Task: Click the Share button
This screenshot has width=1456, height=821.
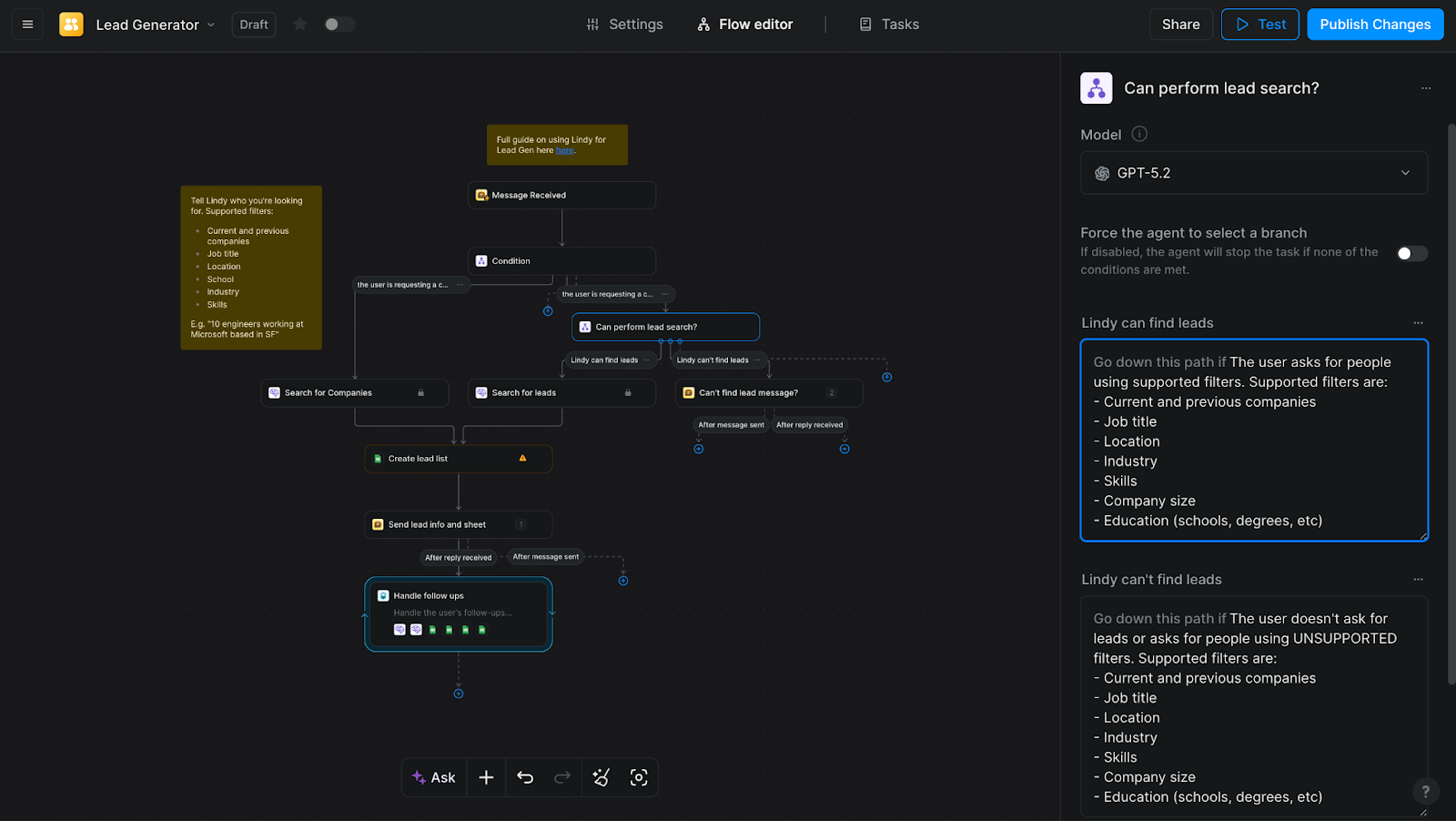Action: click(1180, 25)
